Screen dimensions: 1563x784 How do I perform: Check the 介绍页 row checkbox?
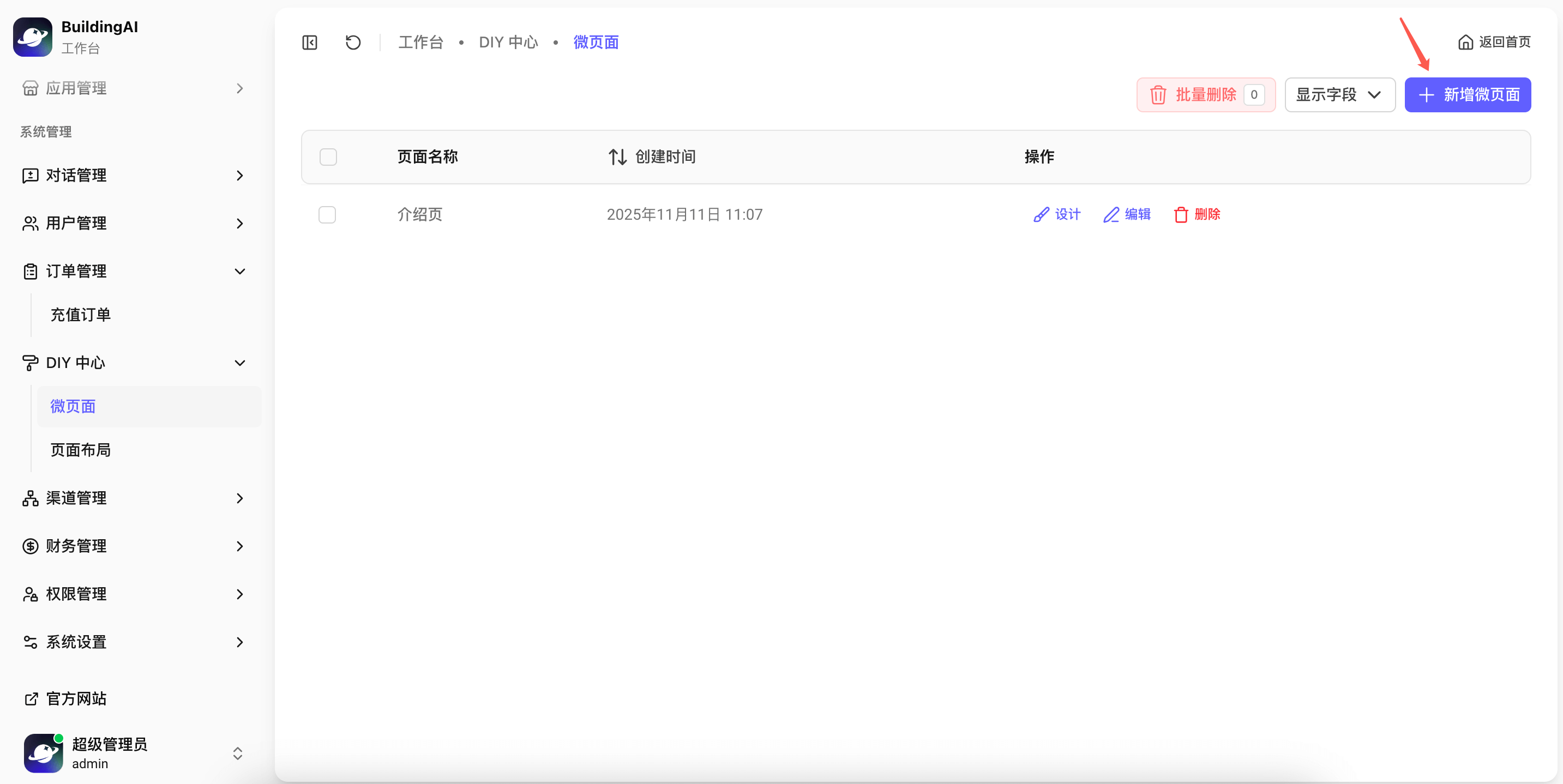[327, 215]
